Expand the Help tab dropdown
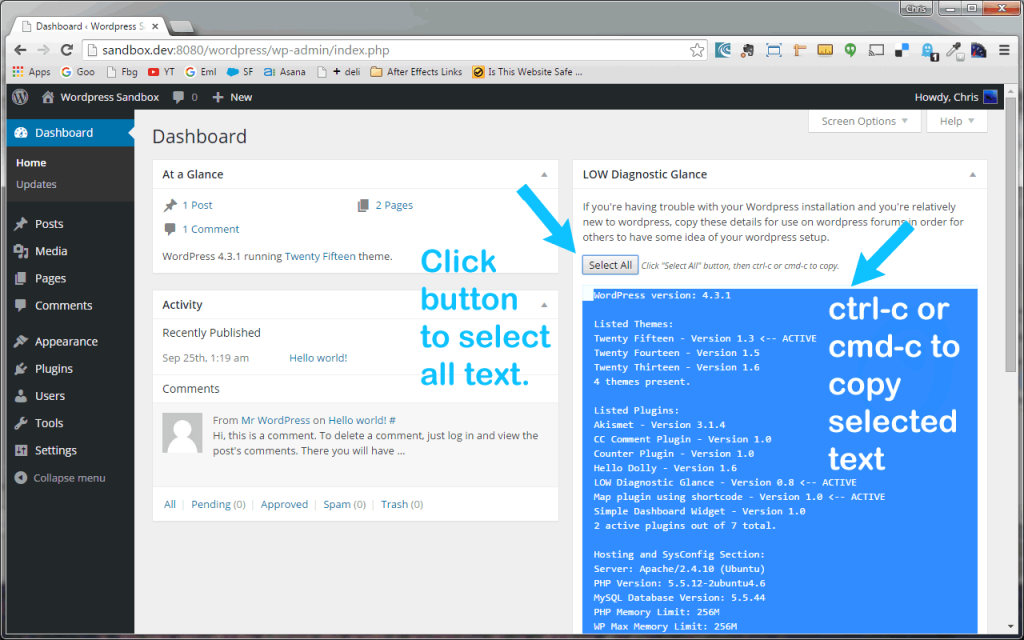This screenshot has height=640, width=1024. 957,121
